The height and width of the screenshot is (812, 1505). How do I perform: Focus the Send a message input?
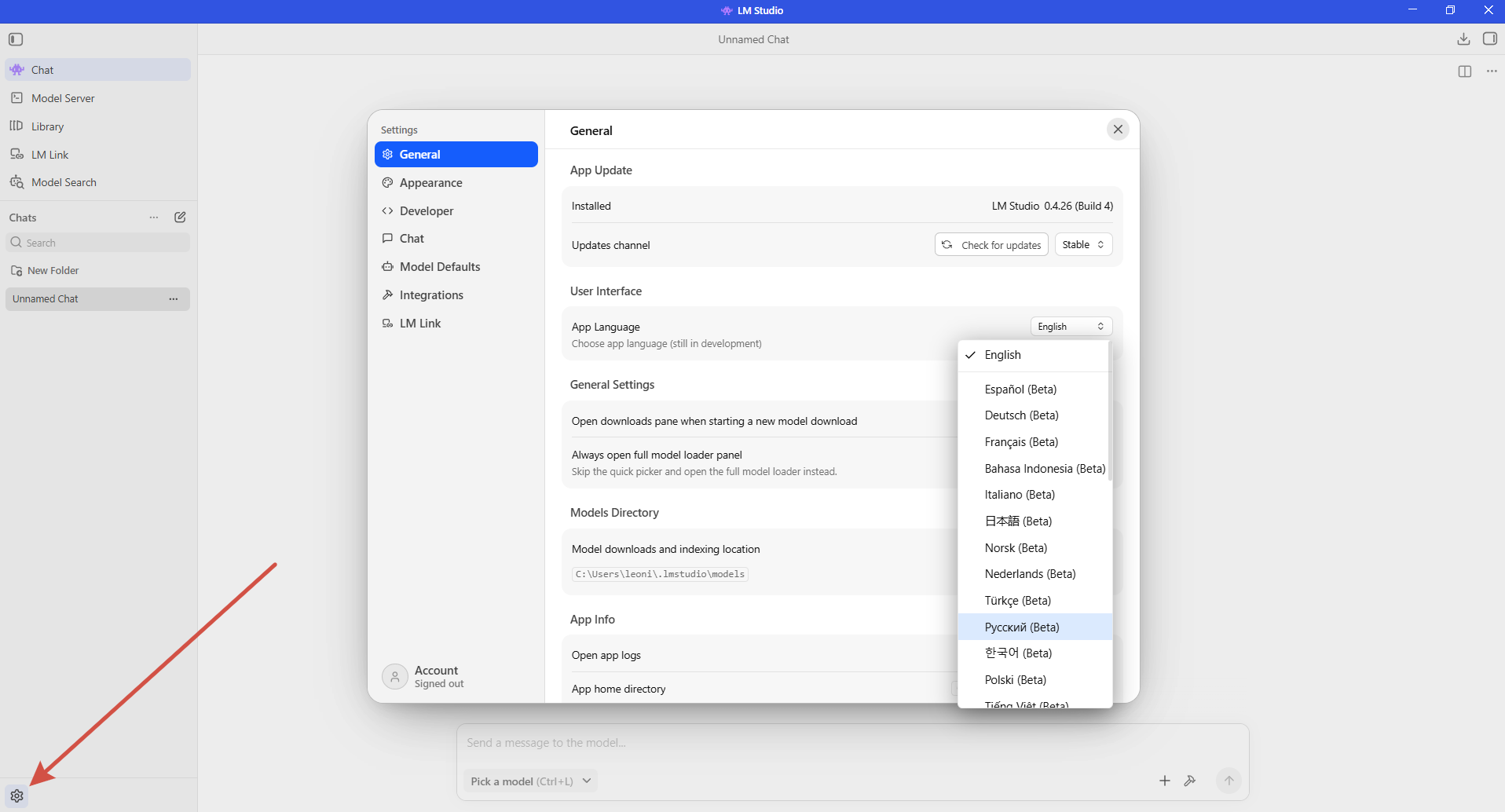pyautogui.click(x=852, y=743)
